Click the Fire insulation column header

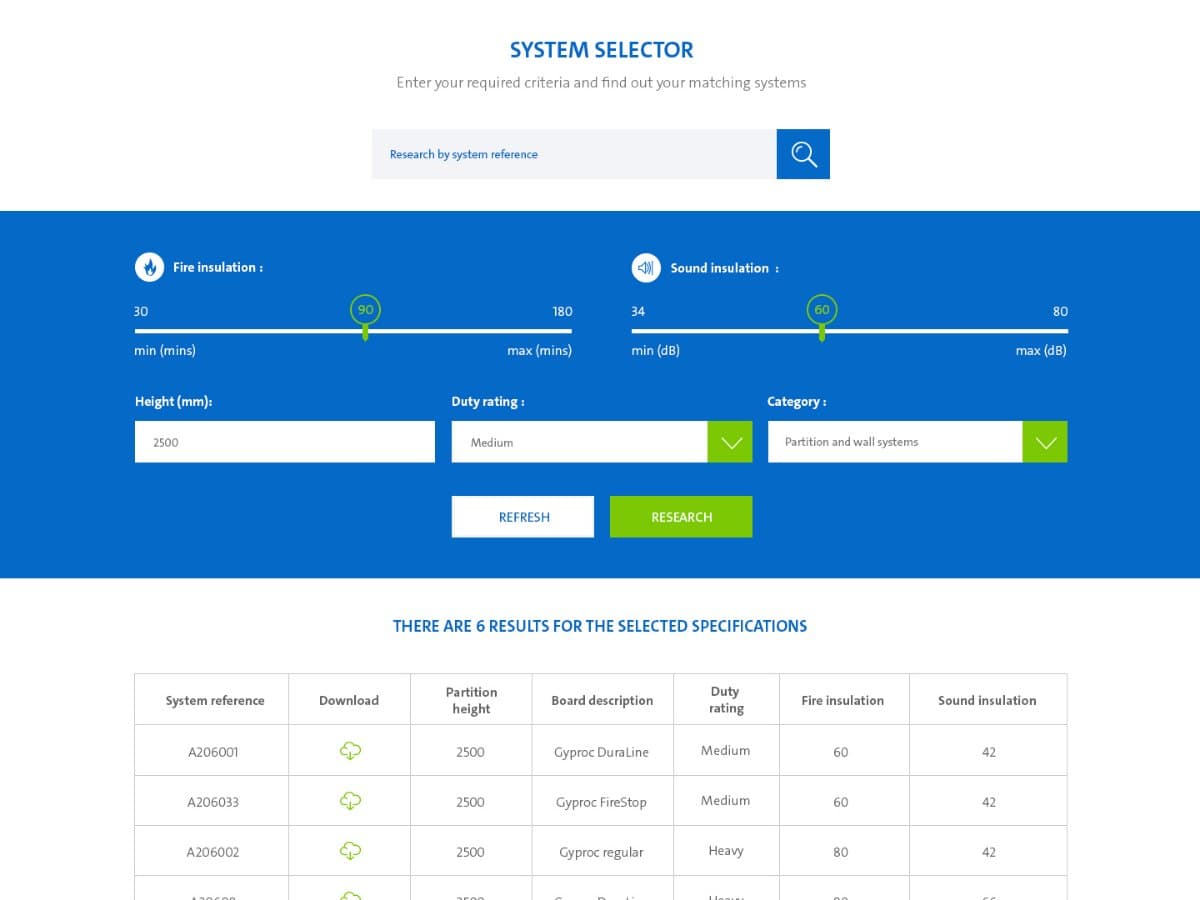click(x=843, y=700)
